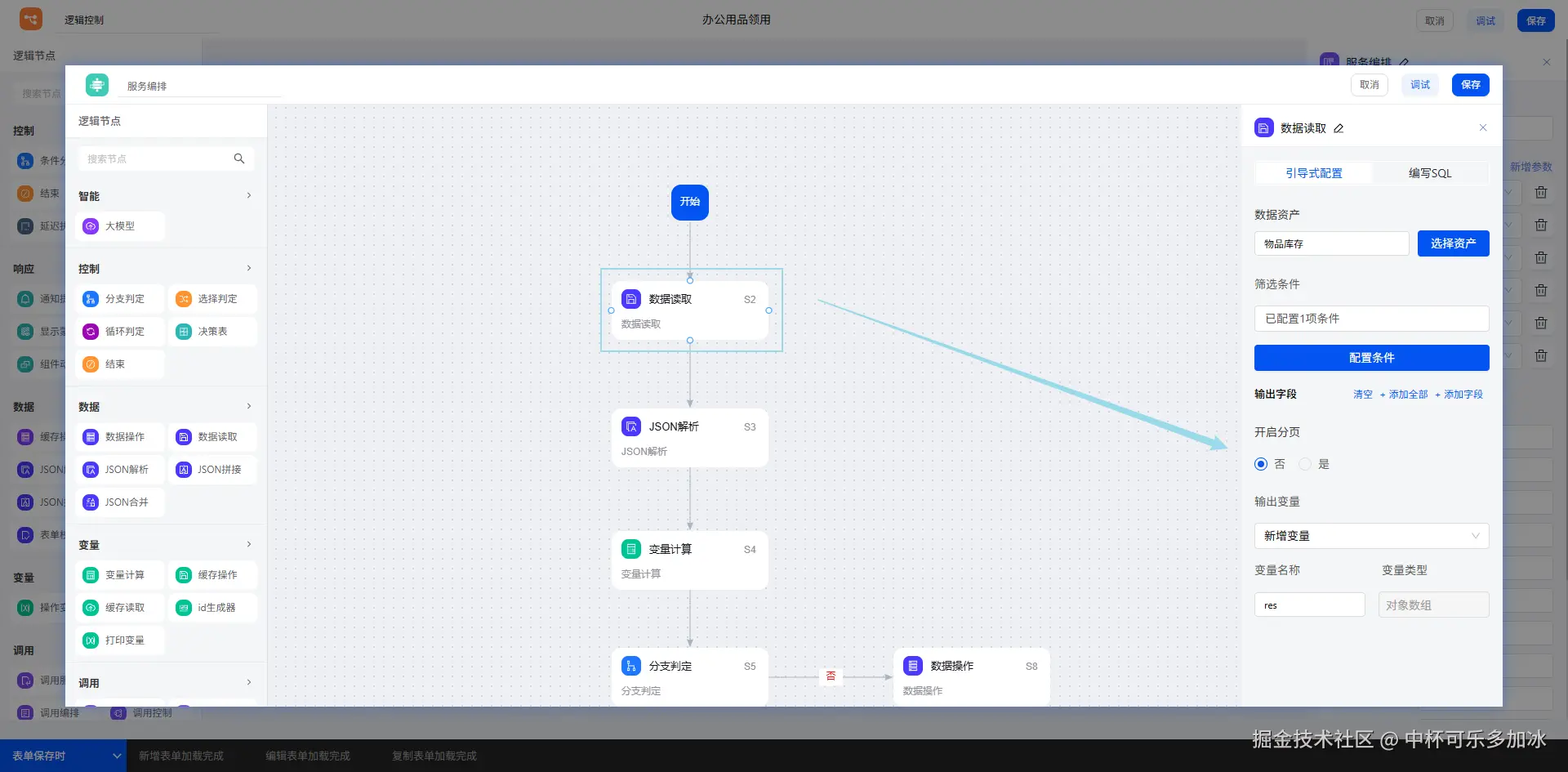The image size is (1568, 772).
Task: Set 开启分页 to 是
Action: coord(1305,464)
